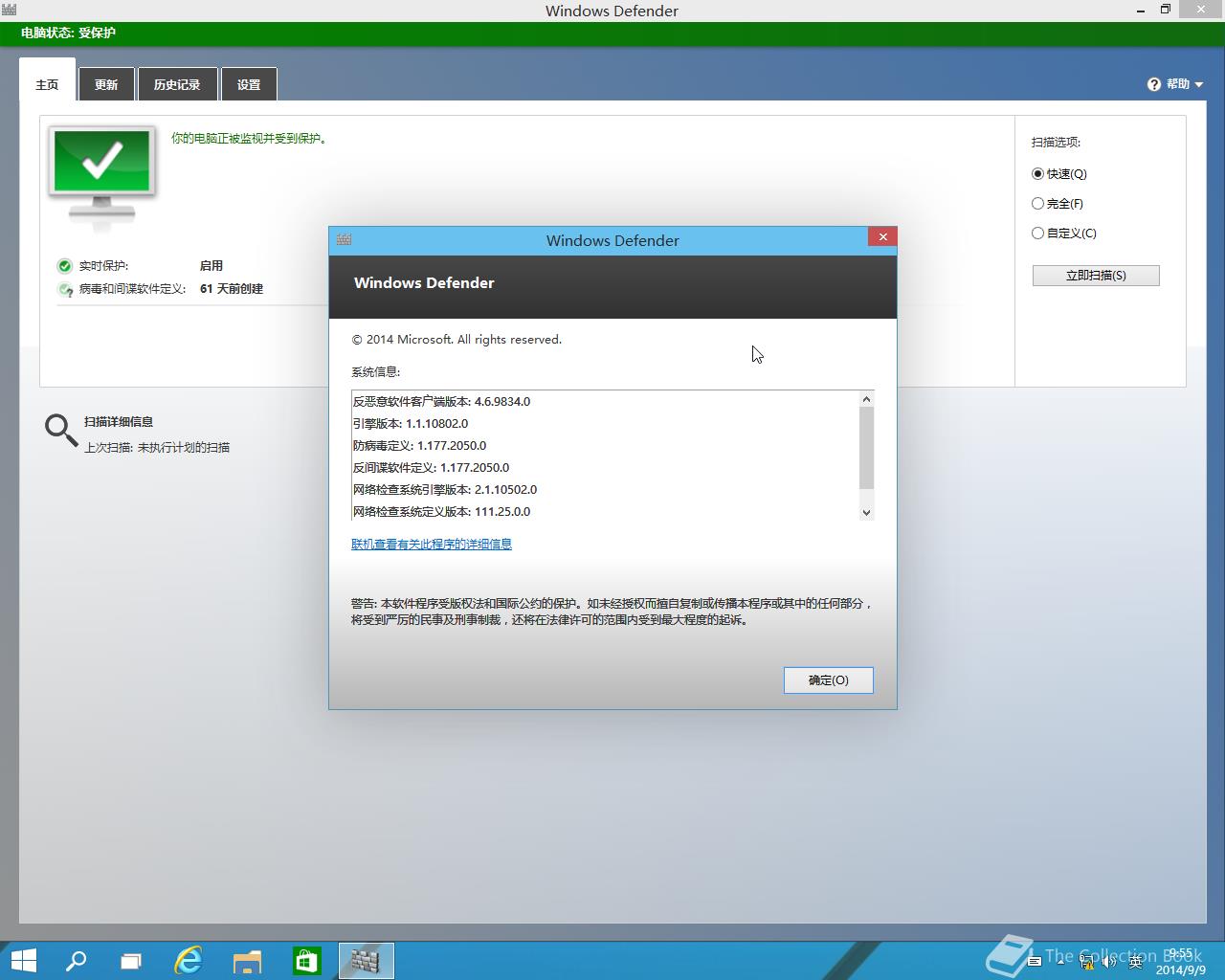Click system info scrollbar up arrow
This screenshot has width=1225, height=980.
click(866, 399)
